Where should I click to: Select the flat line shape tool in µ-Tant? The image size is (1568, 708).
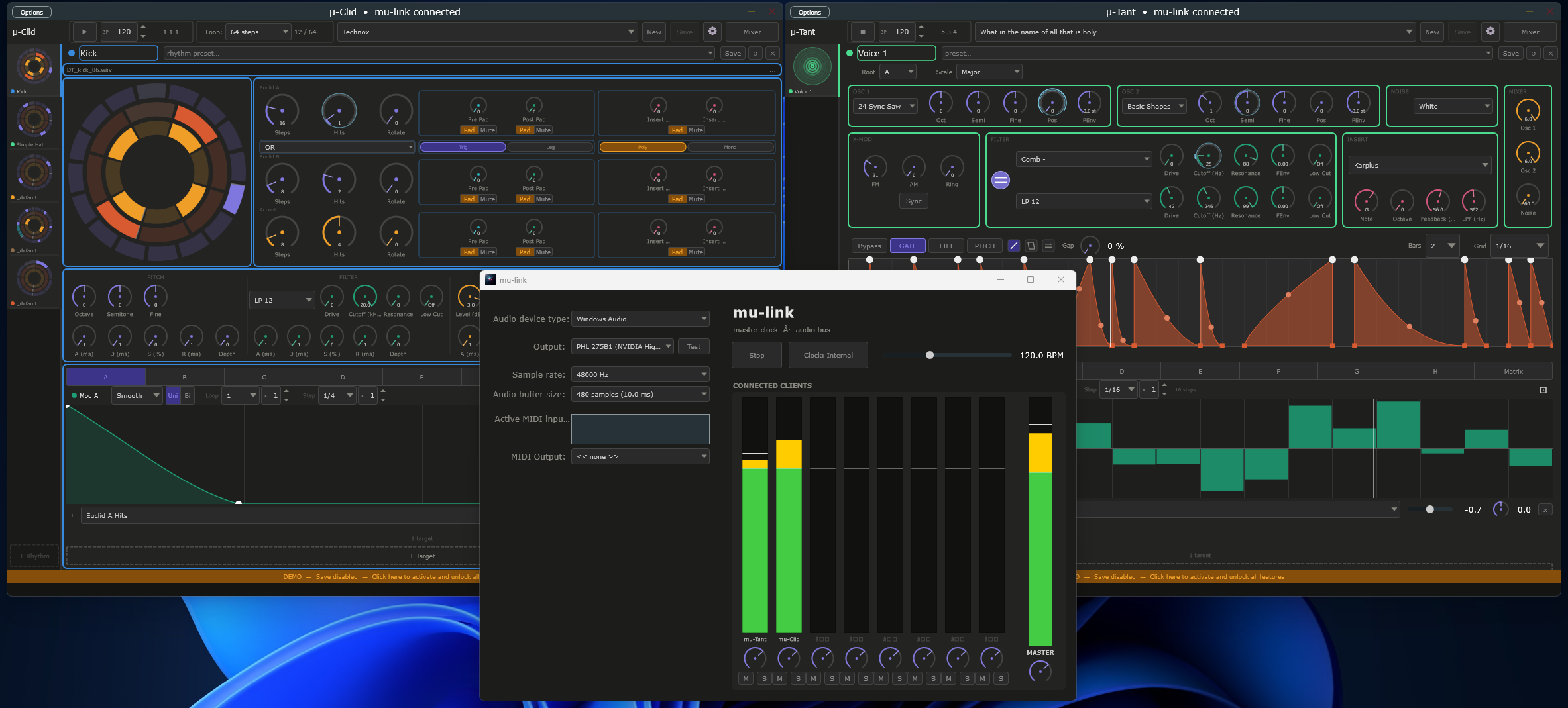pyautogui.click(x=1048, y=246)
